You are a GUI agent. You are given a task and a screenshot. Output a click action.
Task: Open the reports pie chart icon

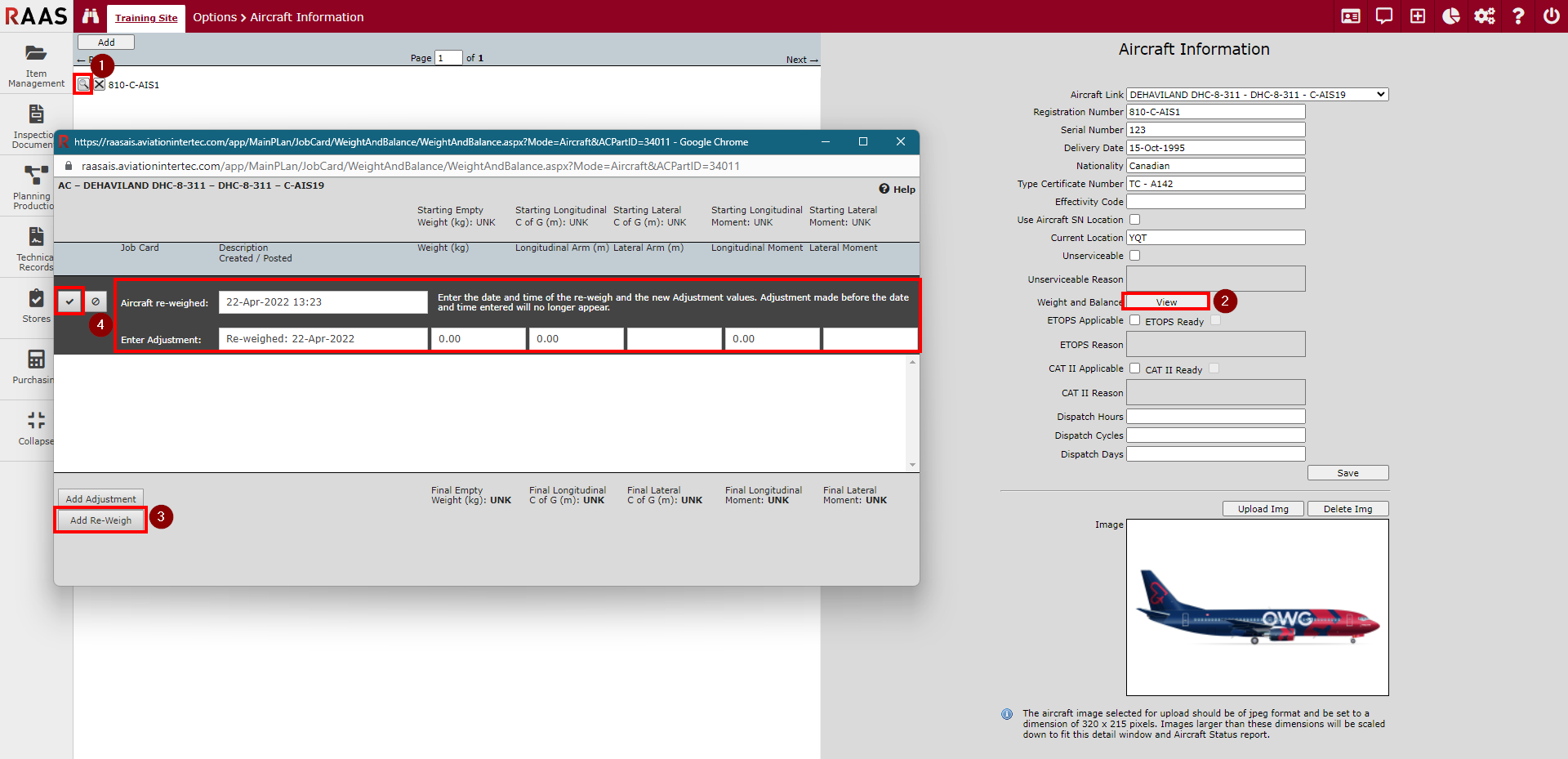tap(1451, 16)
